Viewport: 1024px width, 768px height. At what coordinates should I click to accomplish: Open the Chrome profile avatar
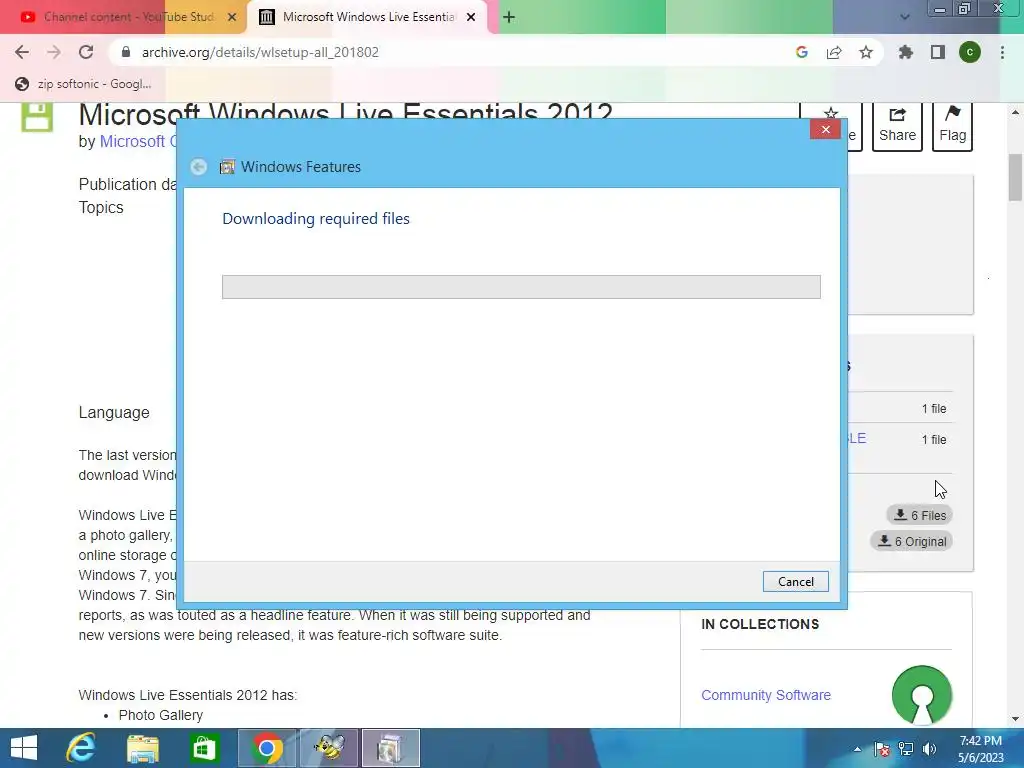pos(970,52)
